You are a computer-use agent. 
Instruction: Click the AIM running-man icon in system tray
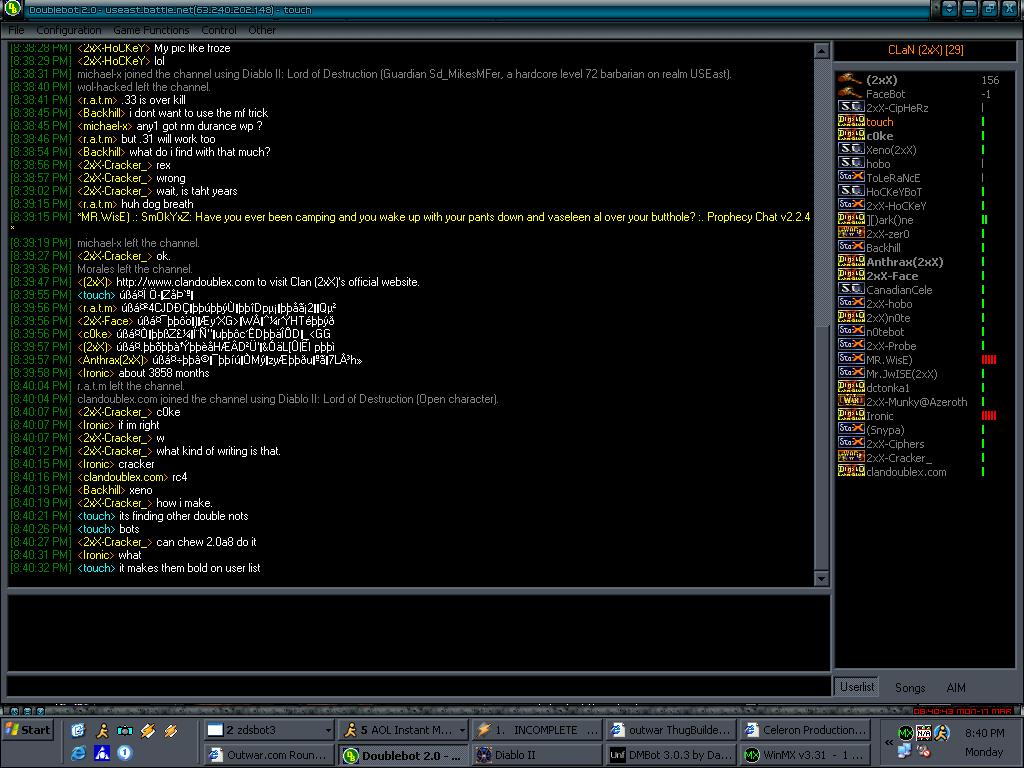pos(942,733)
